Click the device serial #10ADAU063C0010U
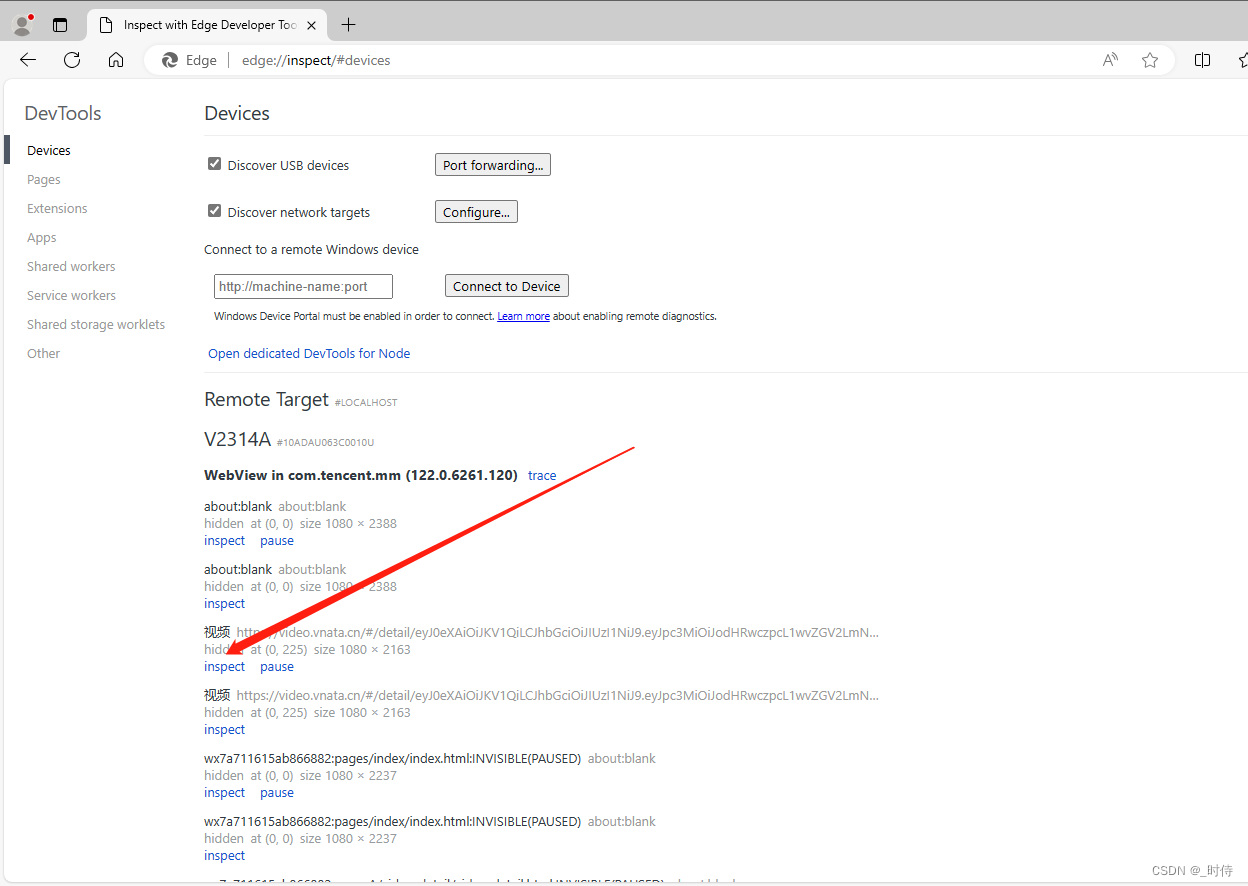This screenshot has height=886, width=1248. [325, 442]
